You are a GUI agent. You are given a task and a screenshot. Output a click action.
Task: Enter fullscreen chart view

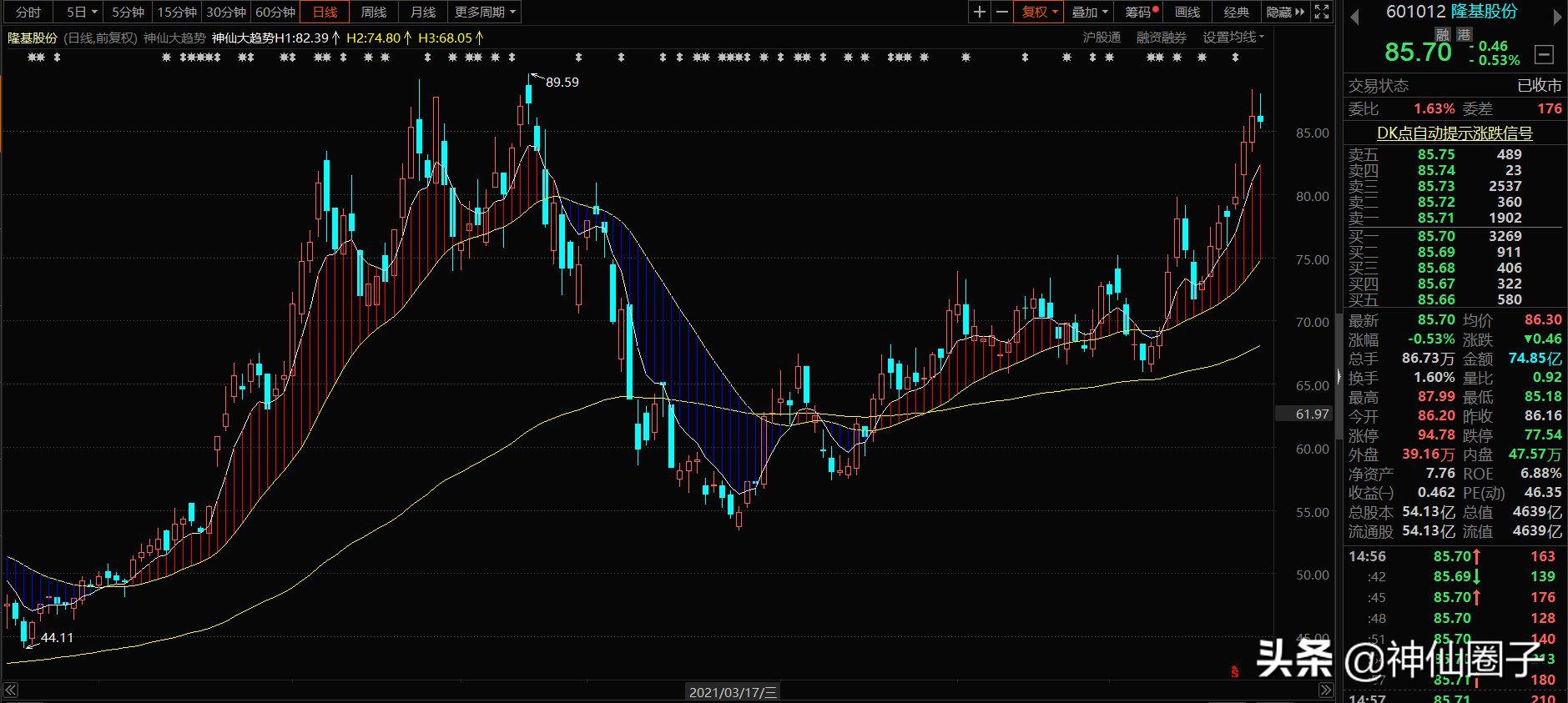pyautogui.click(x=1322, y=12)
